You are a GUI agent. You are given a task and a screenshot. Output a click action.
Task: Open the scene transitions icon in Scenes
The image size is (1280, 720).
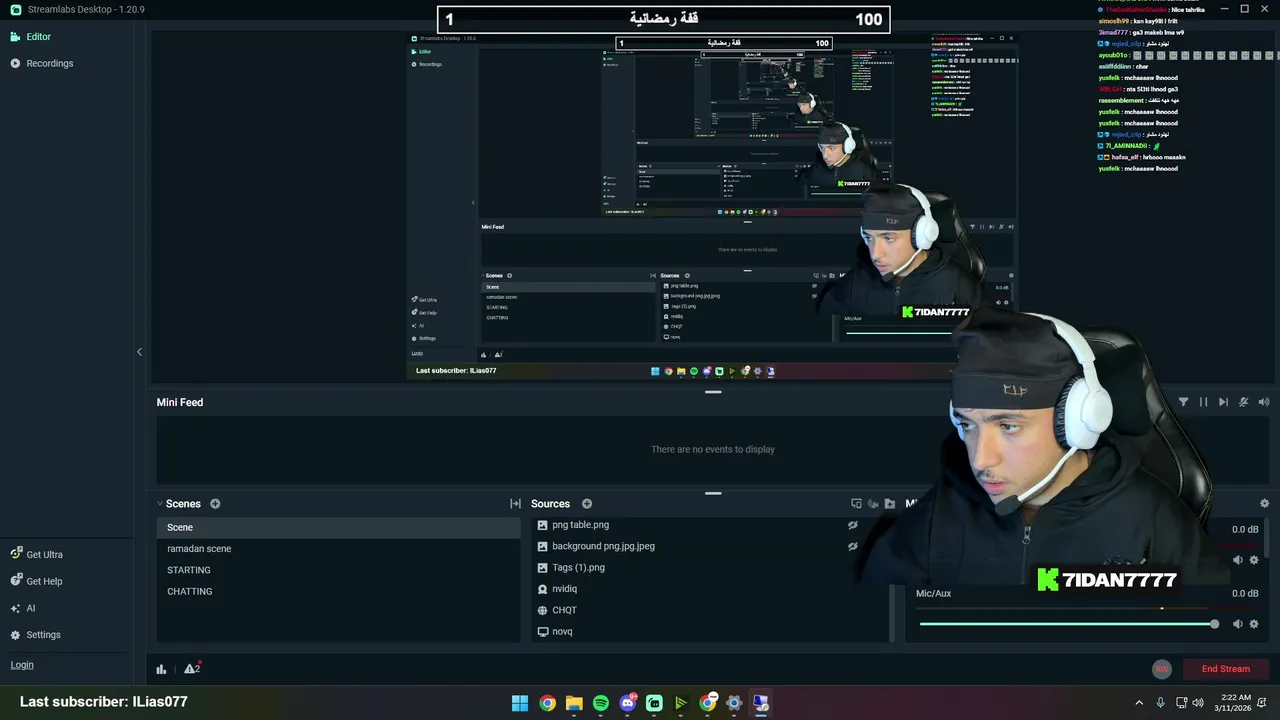tap(515, 504)
